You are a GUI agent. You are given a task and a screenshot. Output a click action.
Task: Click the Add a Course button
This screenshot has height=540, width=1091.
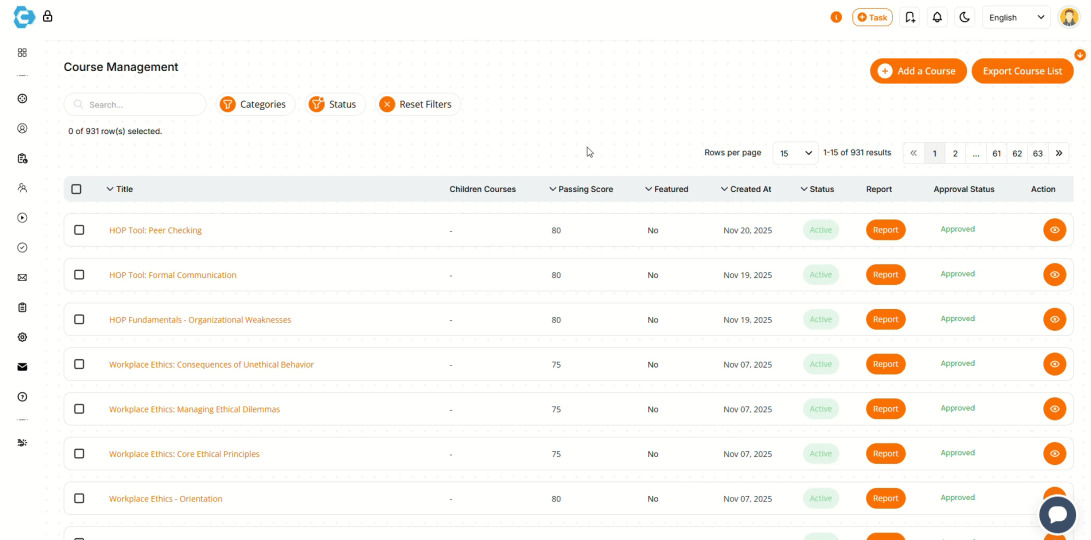click(918, 71)
